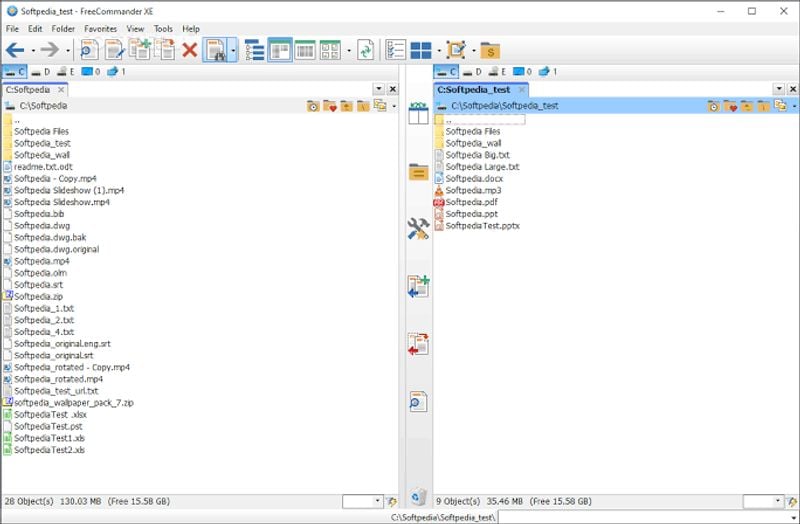Image resolution: width=800 pixels, height=524 pixels.
Task: Open the Edit menu
Action: (x=35, y=29)
